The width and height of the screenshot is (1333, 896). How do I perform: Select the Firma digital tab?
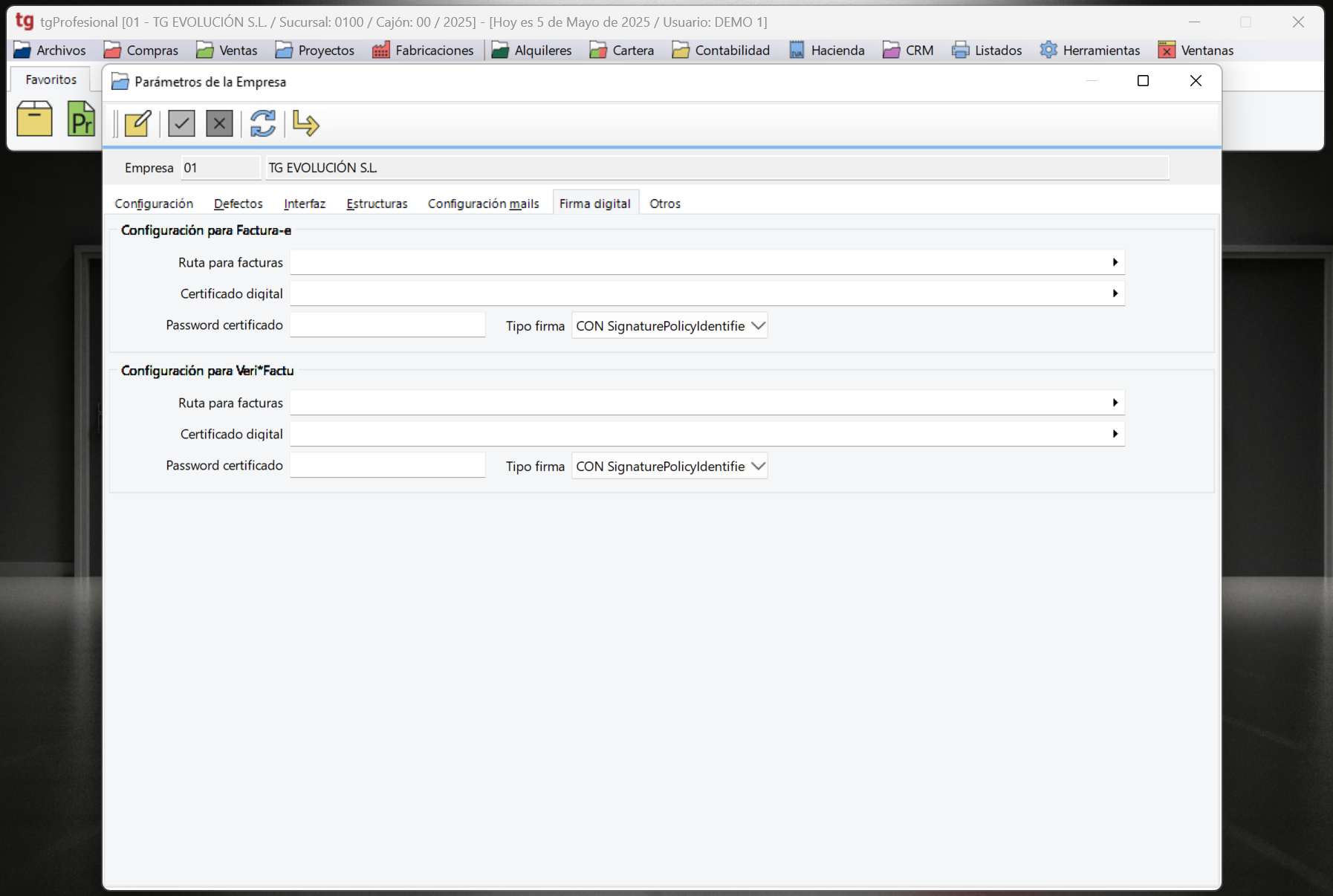[595, 204]
